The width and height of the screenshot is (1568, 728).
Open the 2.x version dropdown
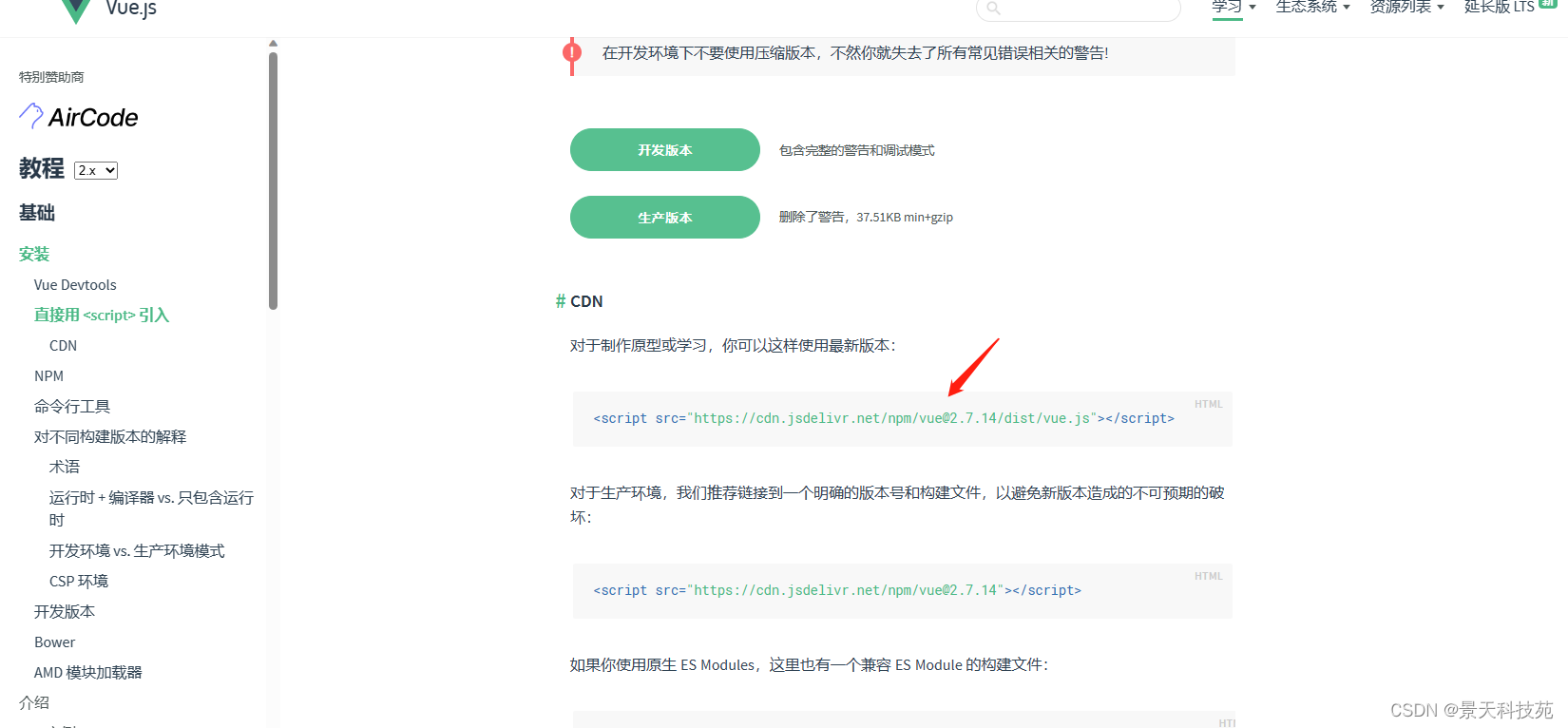[x=96, y=170]
